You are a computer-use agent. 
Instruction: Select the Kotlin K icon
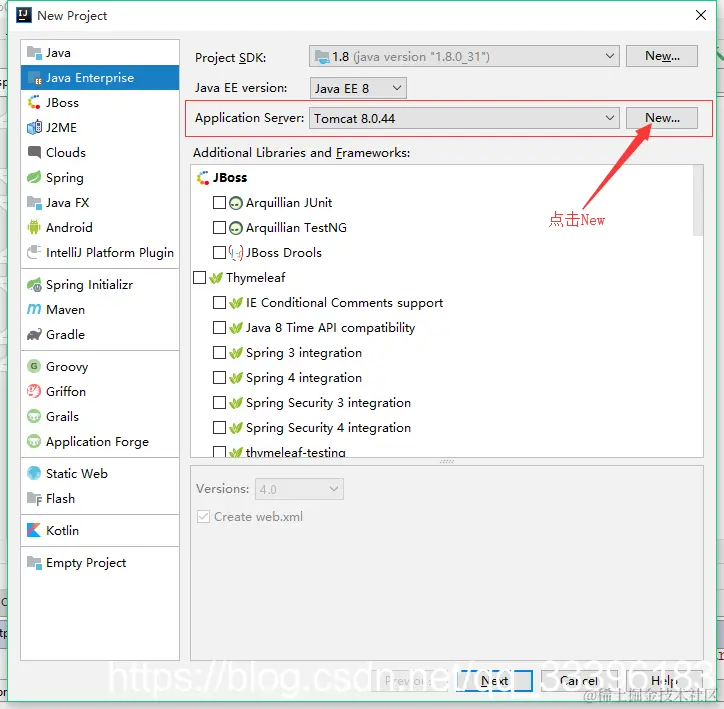pyautogui.click(x=34, y=530)
